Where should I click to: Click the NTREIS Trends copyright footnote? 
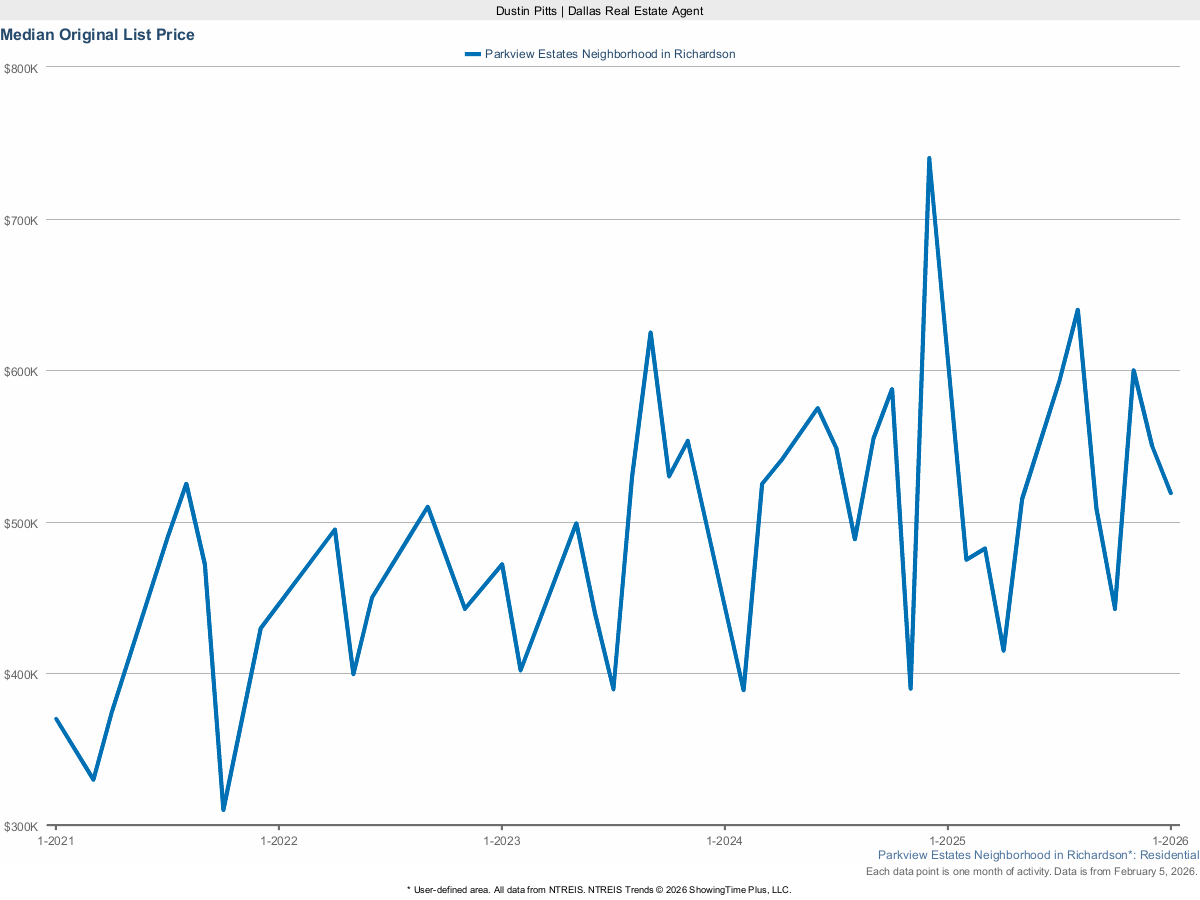click(x=599, y=889)
